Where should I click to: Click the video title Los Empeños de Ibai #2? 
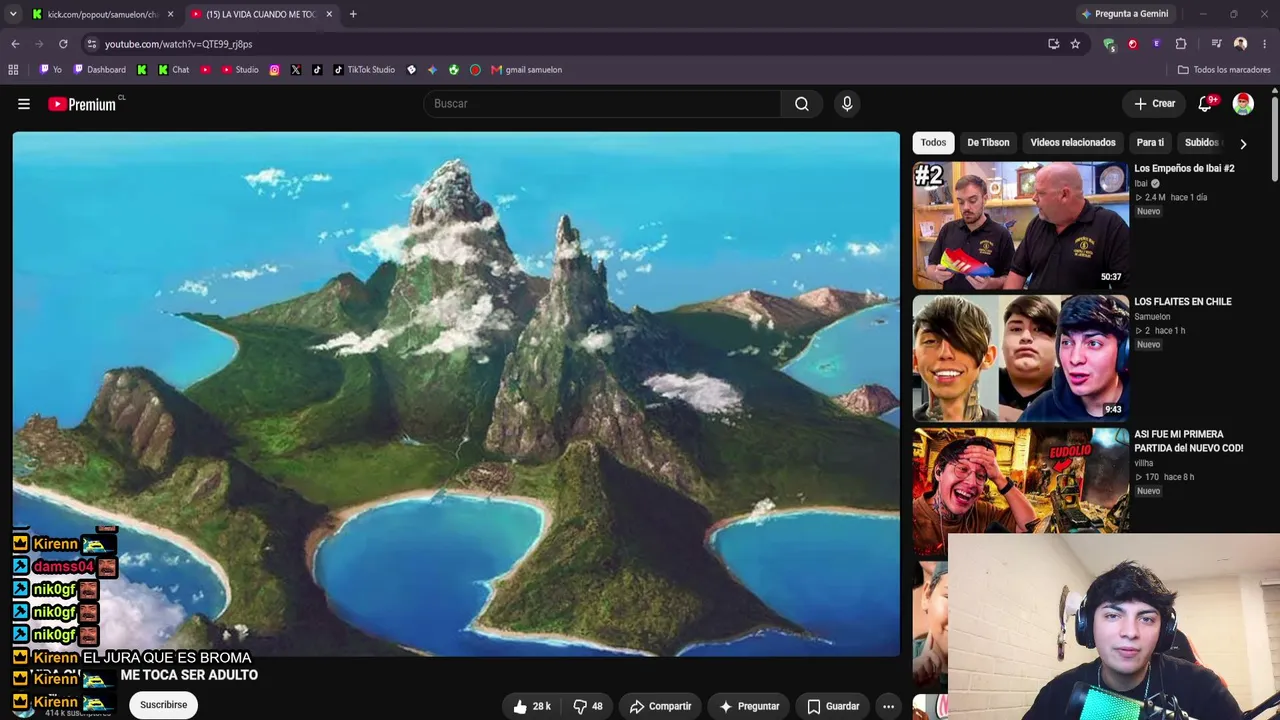coord(1184,169)
